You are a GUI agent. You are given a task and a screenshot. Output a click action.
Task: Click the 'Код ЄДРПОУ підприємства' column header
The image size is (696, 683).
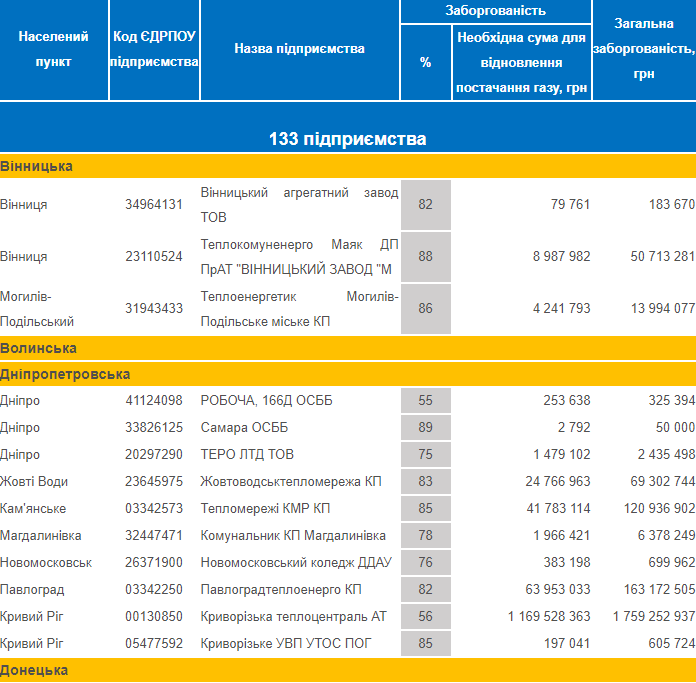(154, 48)
